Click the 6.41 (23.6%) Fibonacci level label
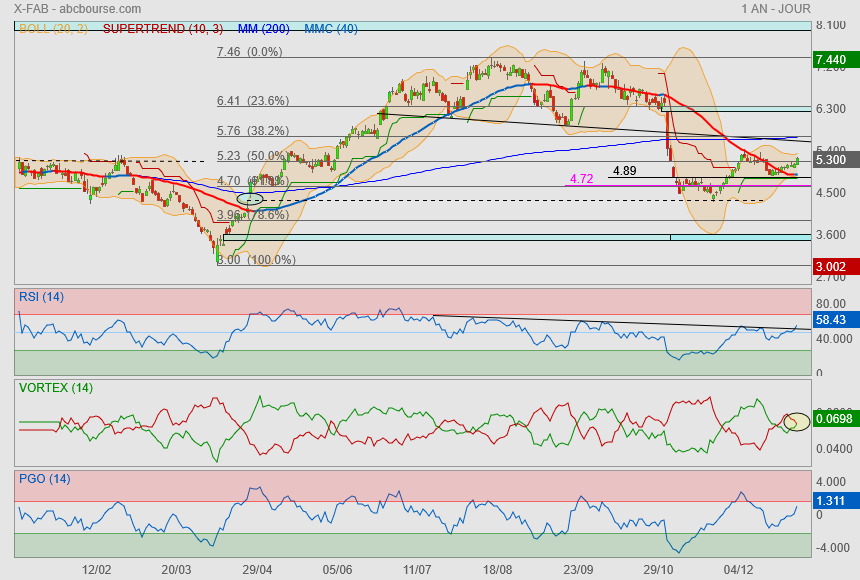This screenshot has width=860, height=580. (x=253, y=100)
